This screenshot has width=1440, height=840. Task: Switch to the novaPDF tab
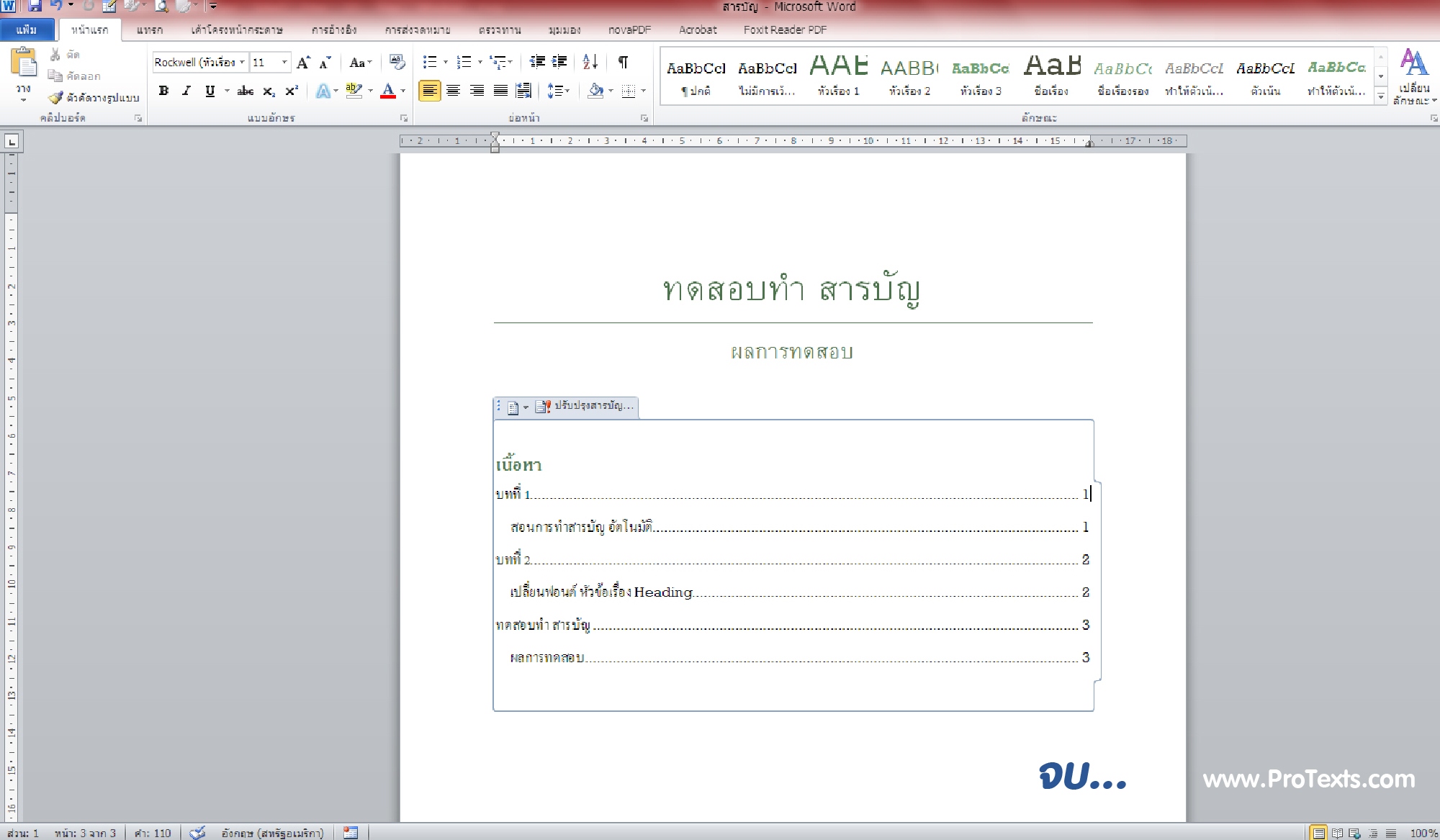(629, 30)
